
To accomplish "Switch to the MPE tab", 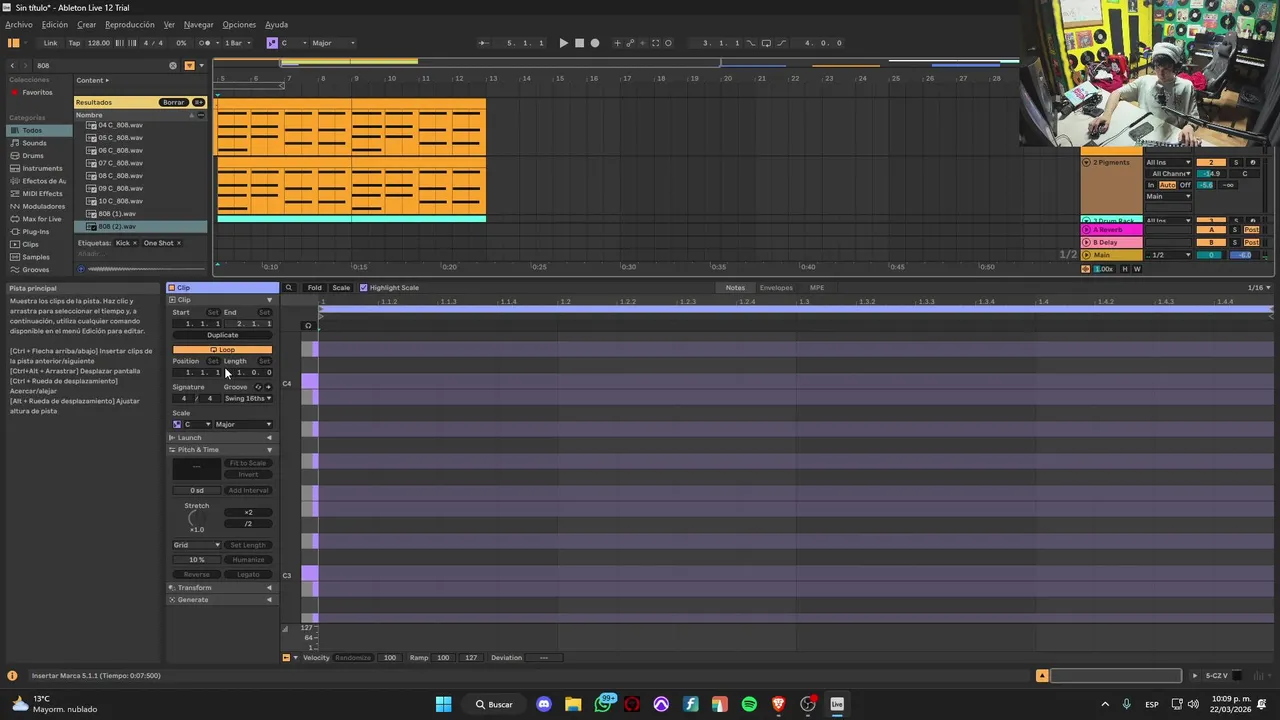I will [817, 288].
